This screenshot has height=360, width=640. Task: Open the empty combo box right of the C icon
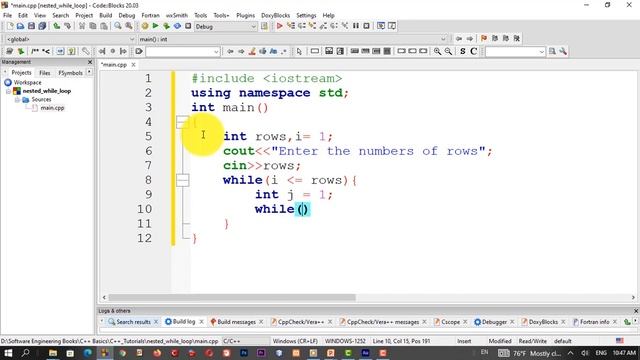pyautogui.click(x=515, y=51)
